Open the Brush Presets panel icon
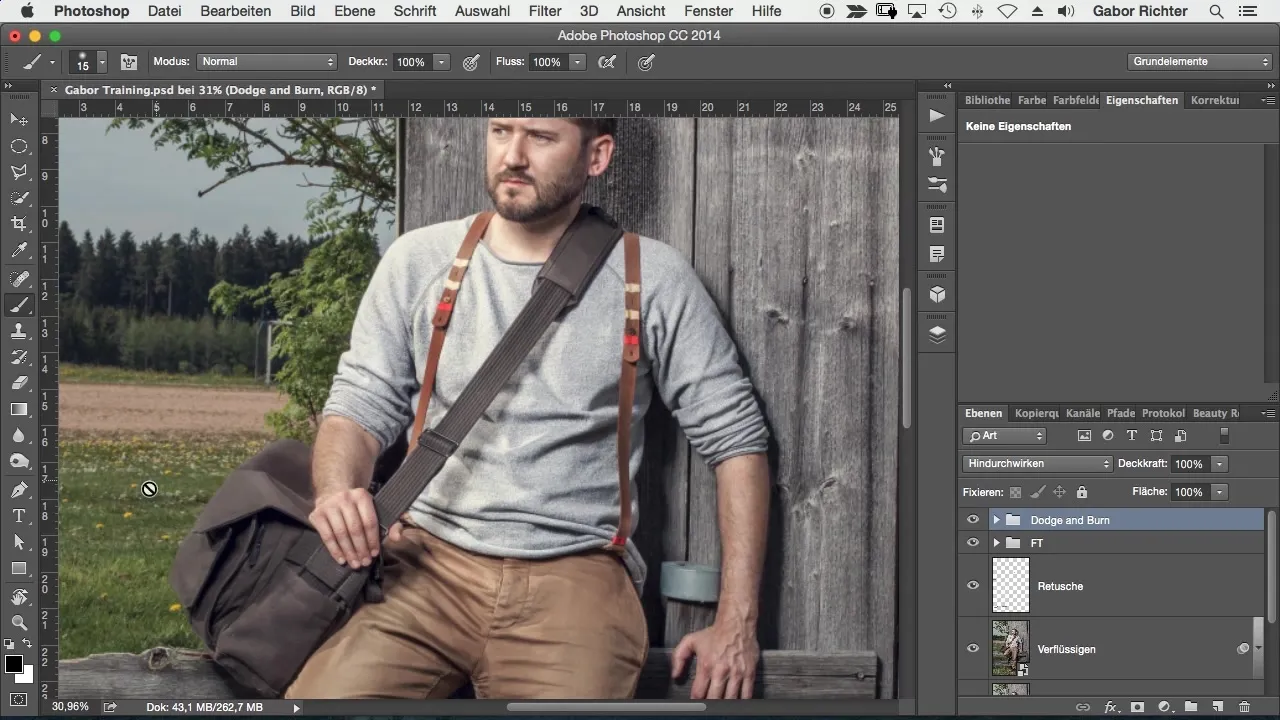 937,186
